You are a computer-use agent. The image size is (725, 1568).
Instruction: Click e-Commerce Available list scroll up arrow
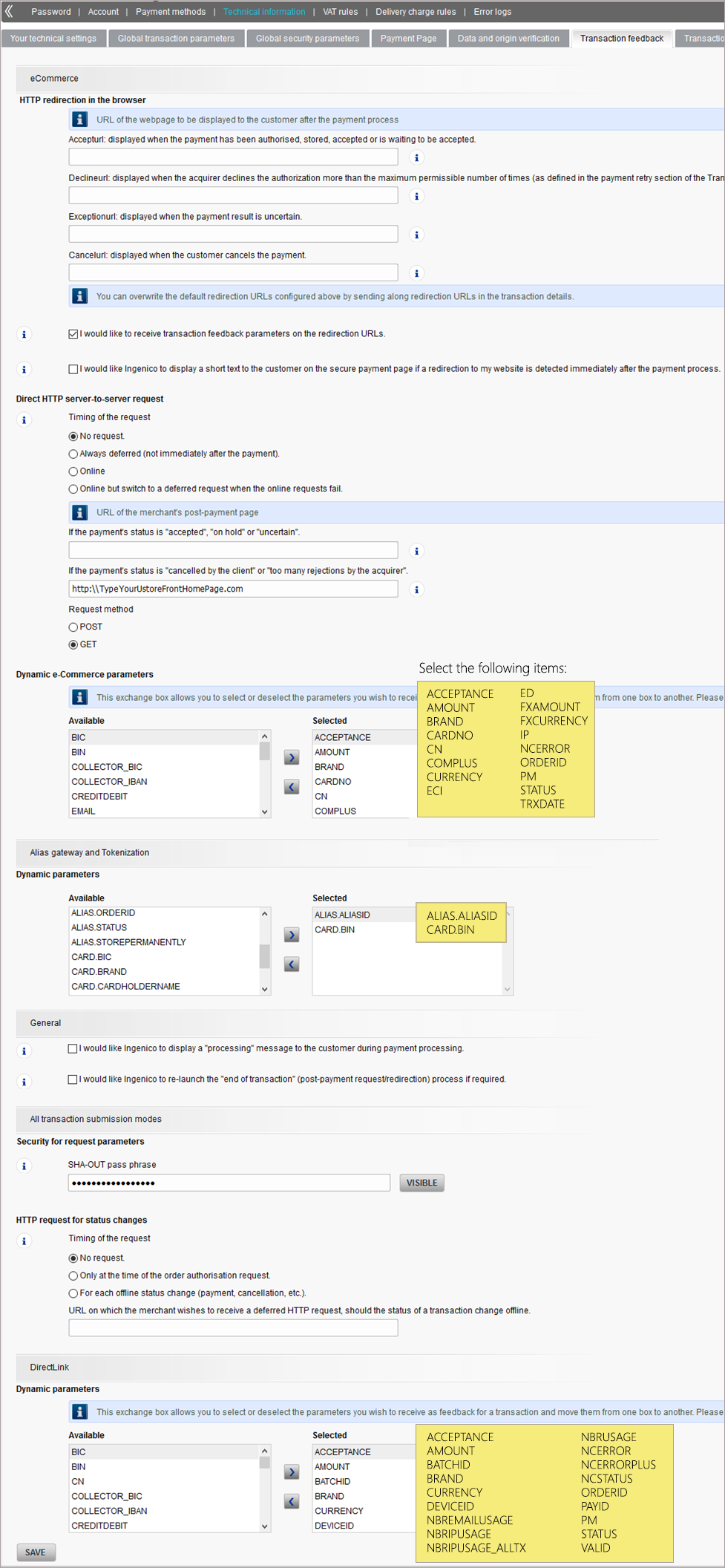[264, 736]
